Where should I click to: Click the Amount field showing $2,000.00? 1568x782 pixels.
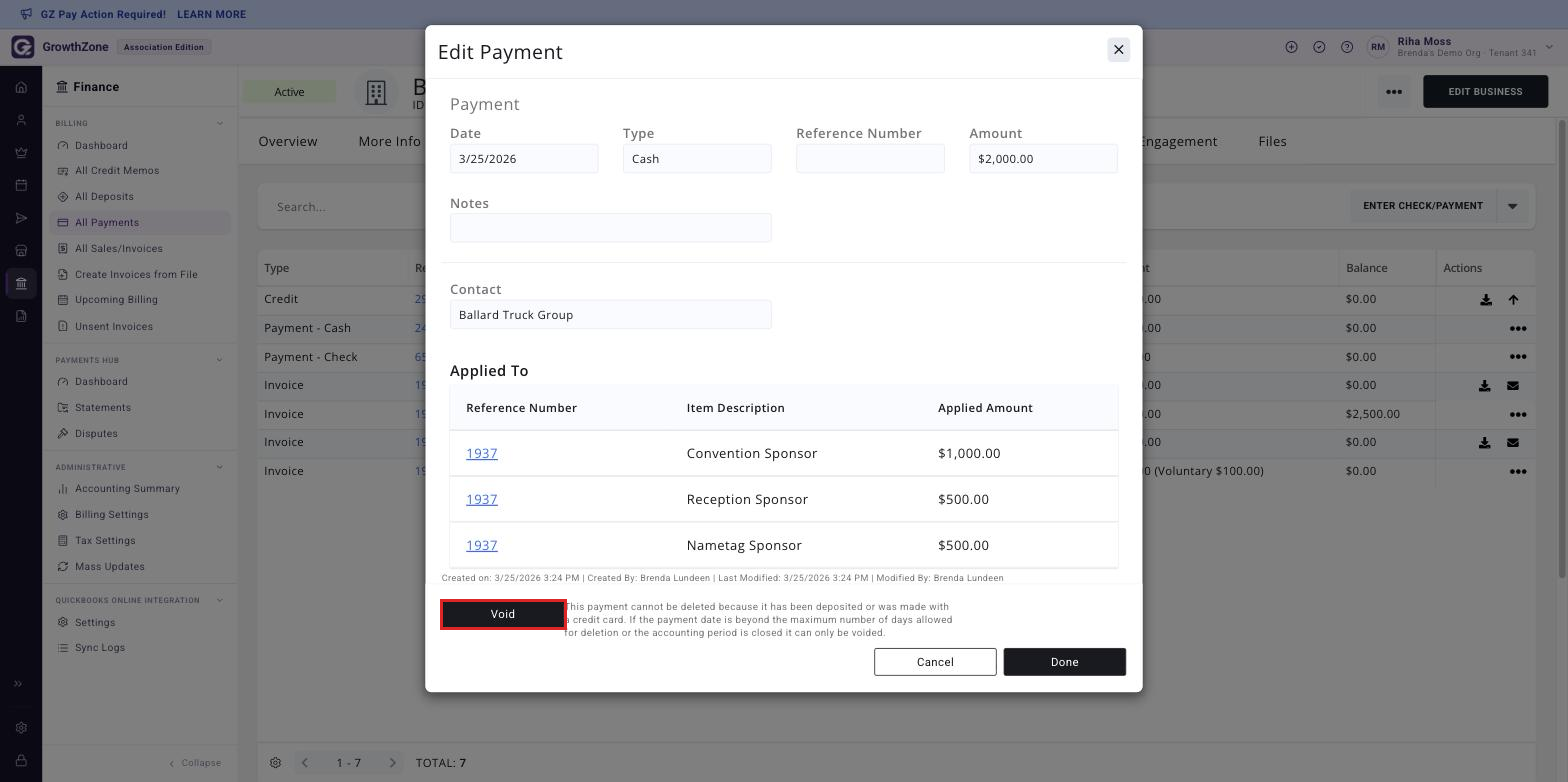1043,159
